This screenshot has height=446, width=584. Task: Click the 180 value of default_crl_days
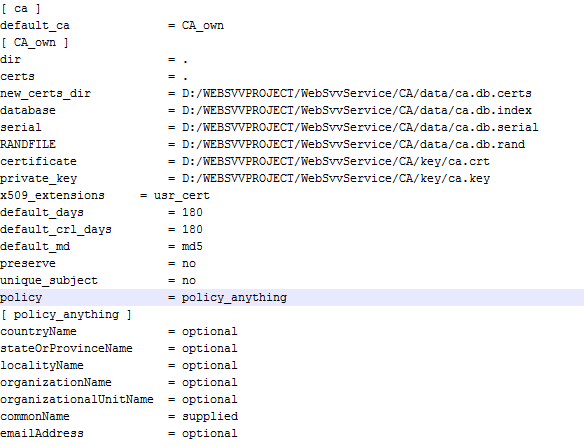tap(192, 230)
